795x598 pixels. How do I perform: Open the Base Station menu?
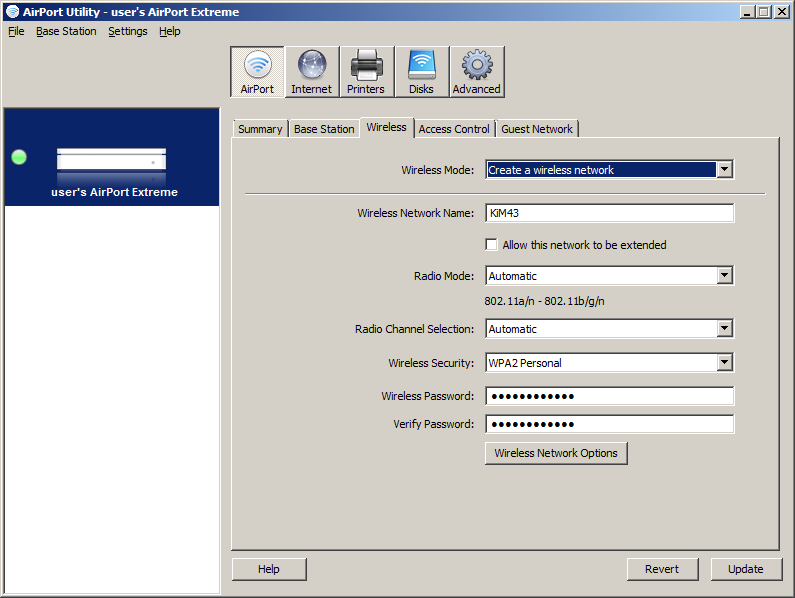(66, 31)
